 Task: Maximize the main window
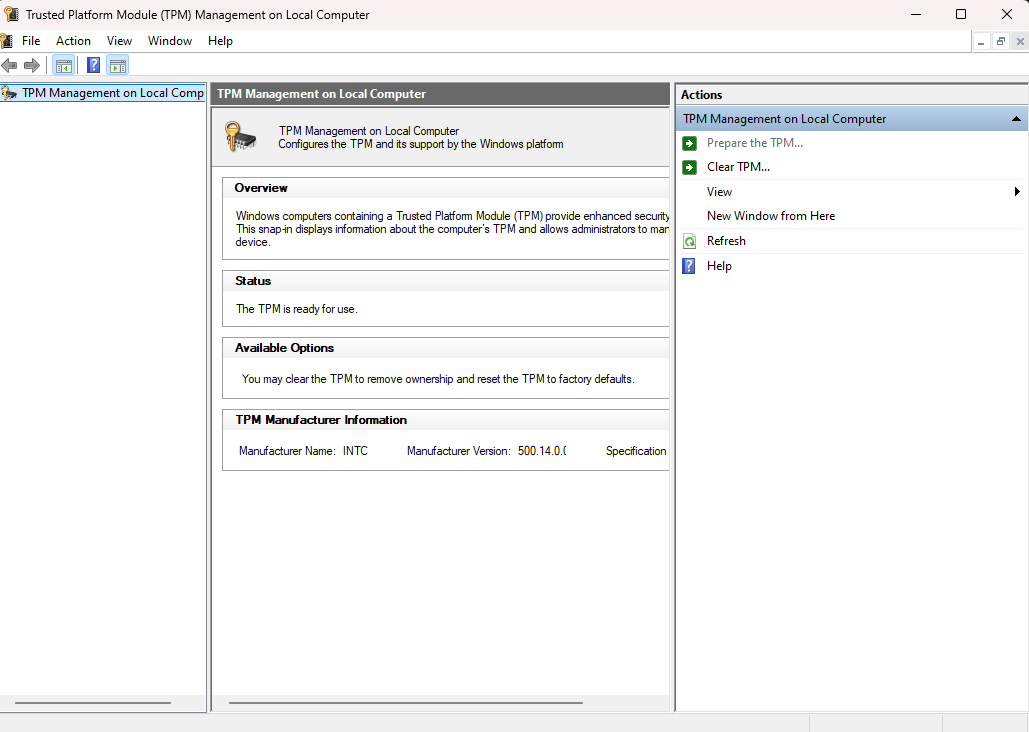[x=961, y=14]
